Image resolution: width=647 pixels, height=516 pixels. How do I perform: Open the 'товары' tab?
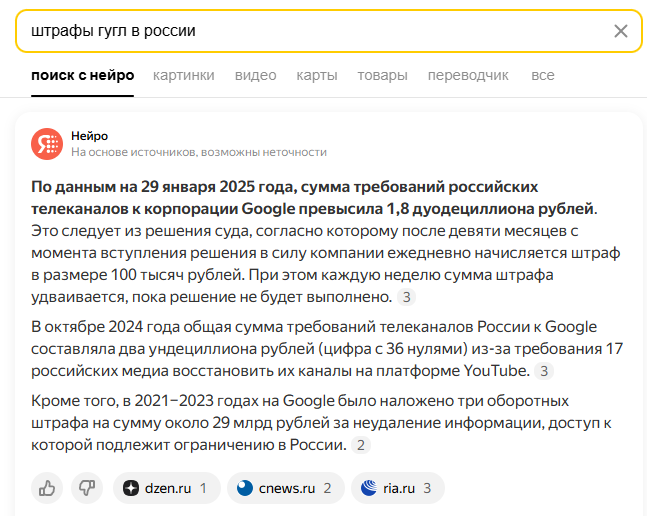click(383, 75)
